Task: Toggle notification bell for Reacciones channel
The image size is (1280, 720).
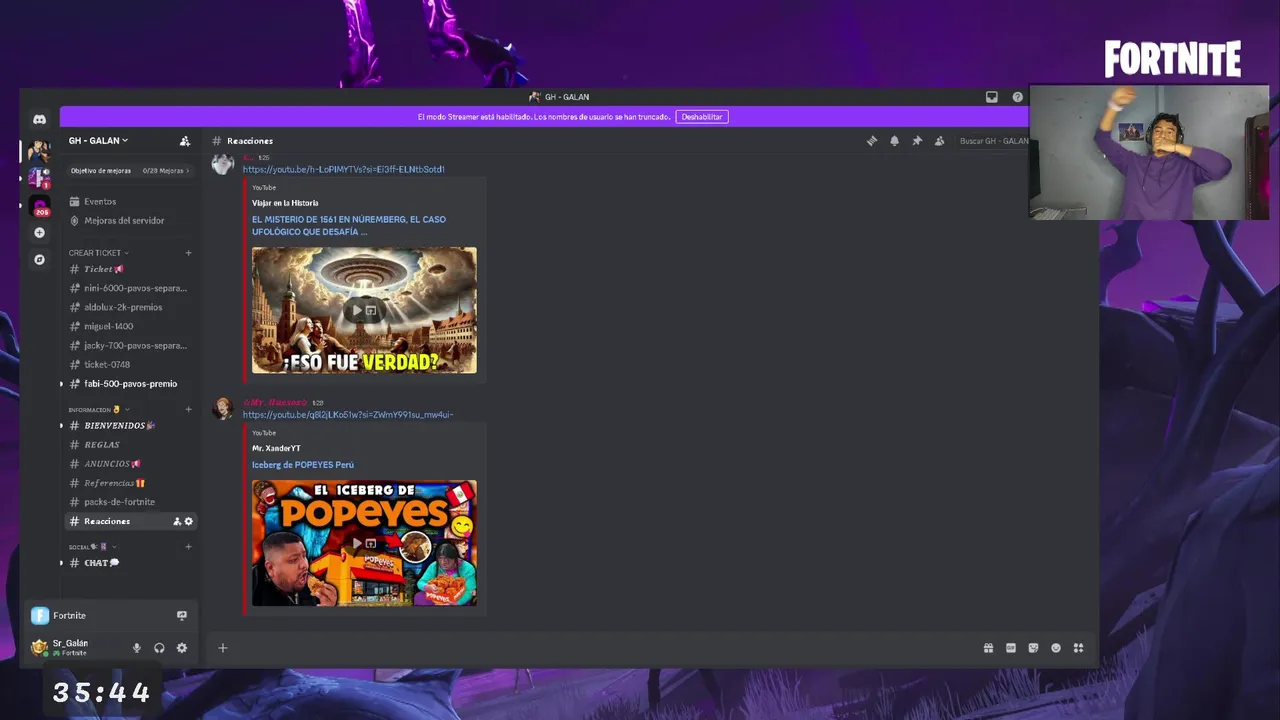Action: (x=894, y=141)
